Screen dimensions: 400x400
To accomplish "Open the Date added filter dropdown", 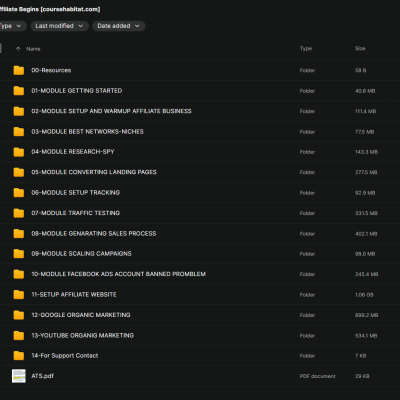I will click(119, 26).
